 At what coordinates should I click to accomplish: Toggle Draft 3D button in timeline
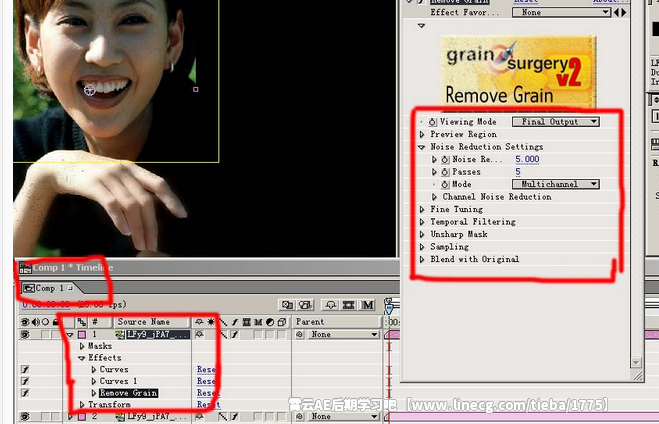(306, 305)
